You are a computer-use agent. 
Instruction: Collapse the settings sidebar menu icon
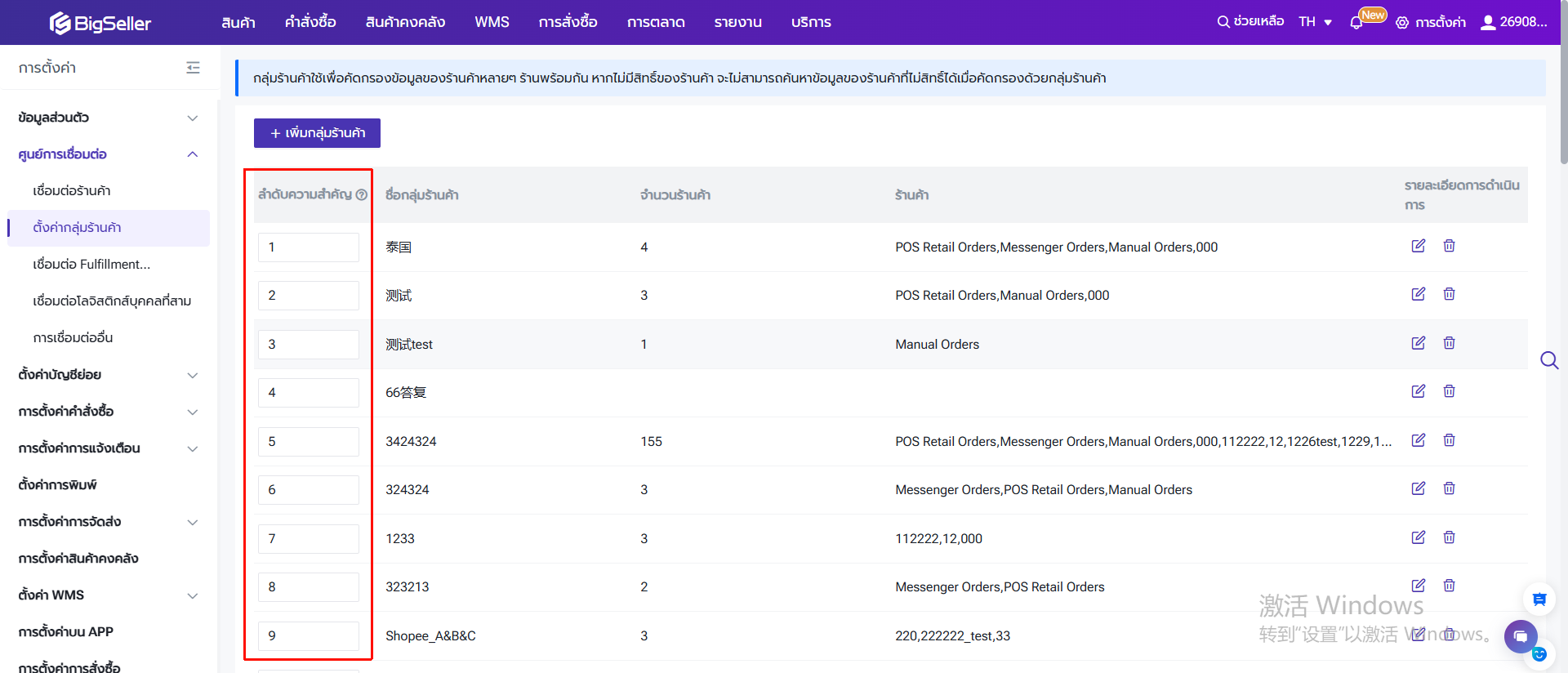click(193, 68)
